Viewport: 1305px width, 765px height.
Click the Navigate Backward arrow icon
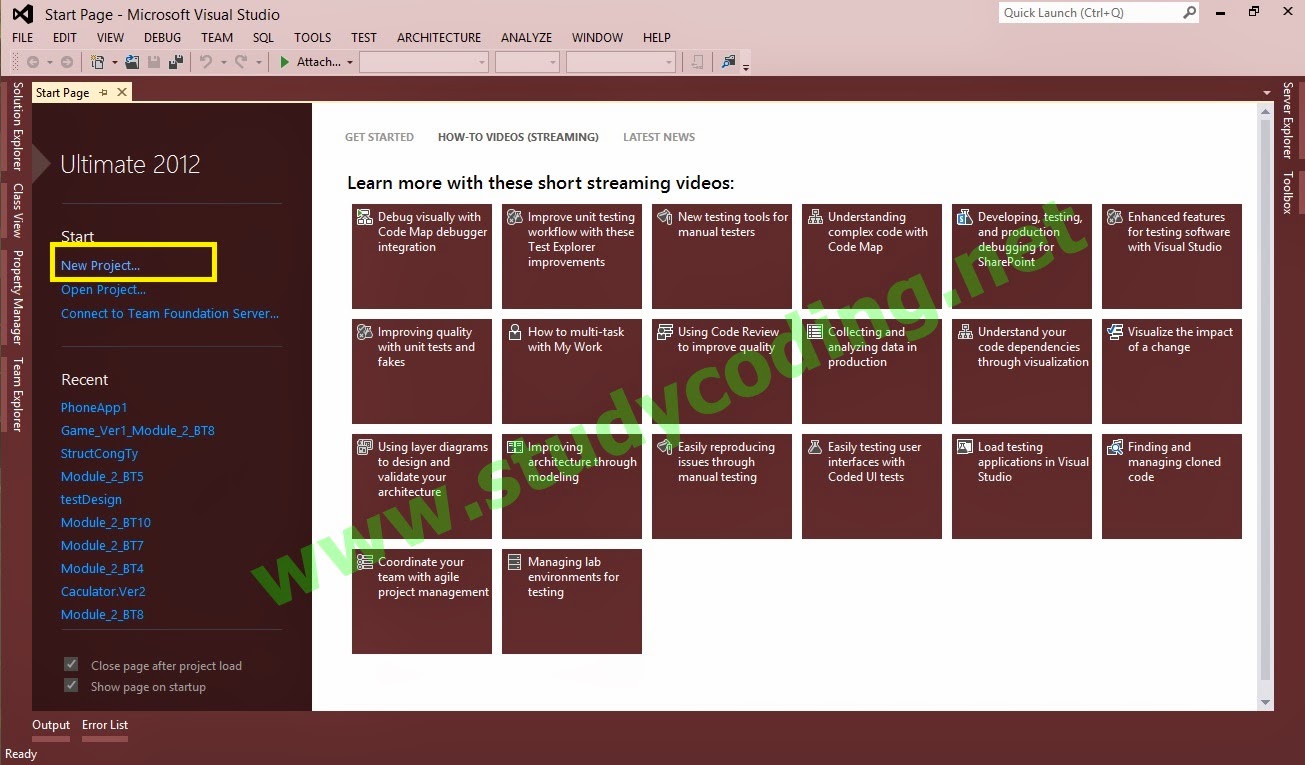tap(33, 62)
